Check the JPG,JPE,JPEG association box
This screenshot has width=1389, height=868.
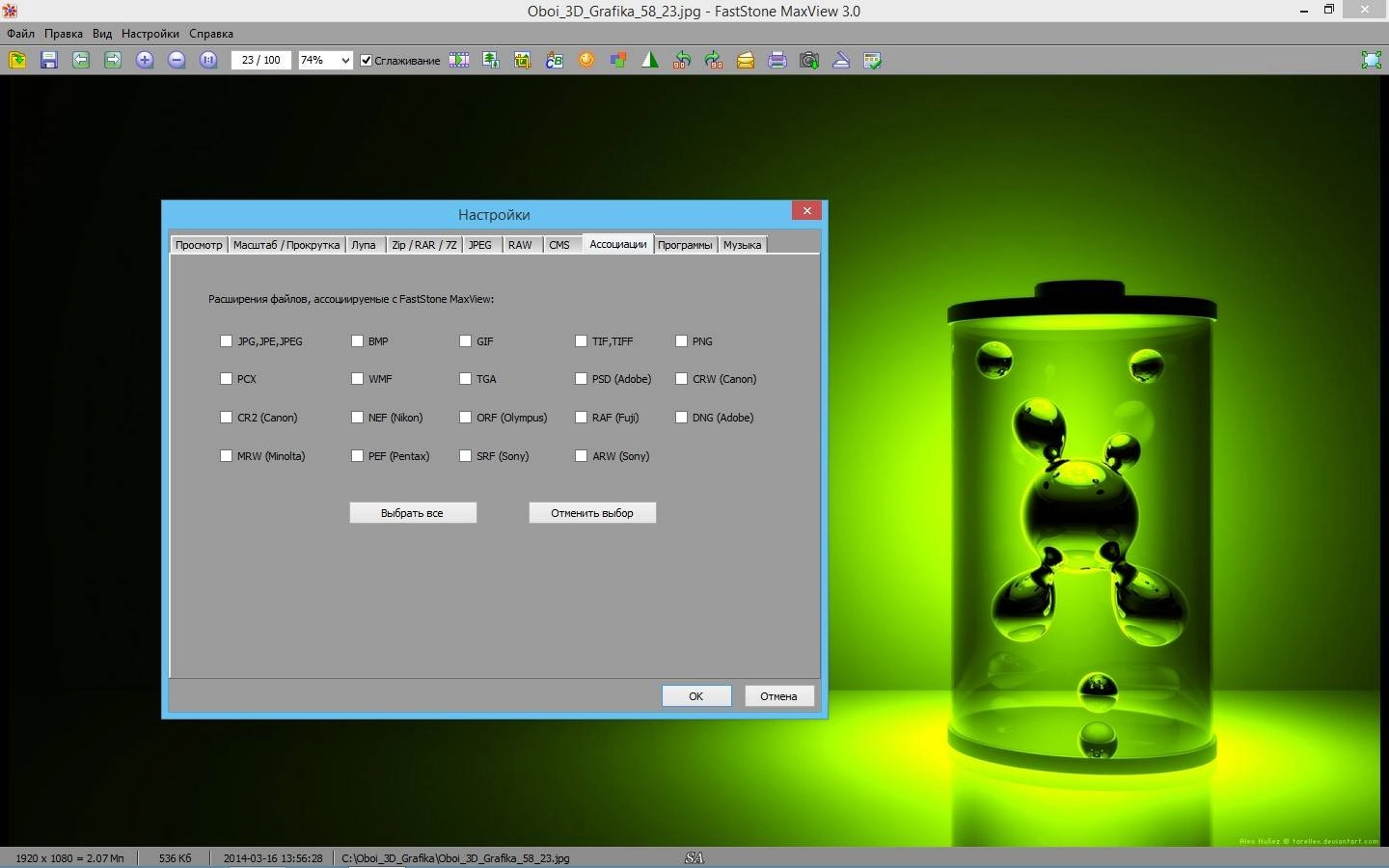coord(226,340)
